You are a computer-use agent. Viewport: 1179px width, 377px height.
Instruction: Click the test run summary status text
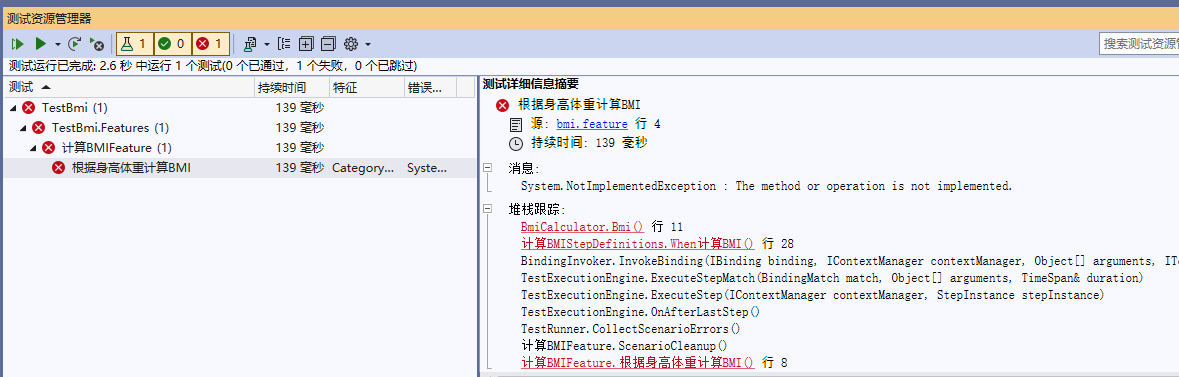point(213,66)
